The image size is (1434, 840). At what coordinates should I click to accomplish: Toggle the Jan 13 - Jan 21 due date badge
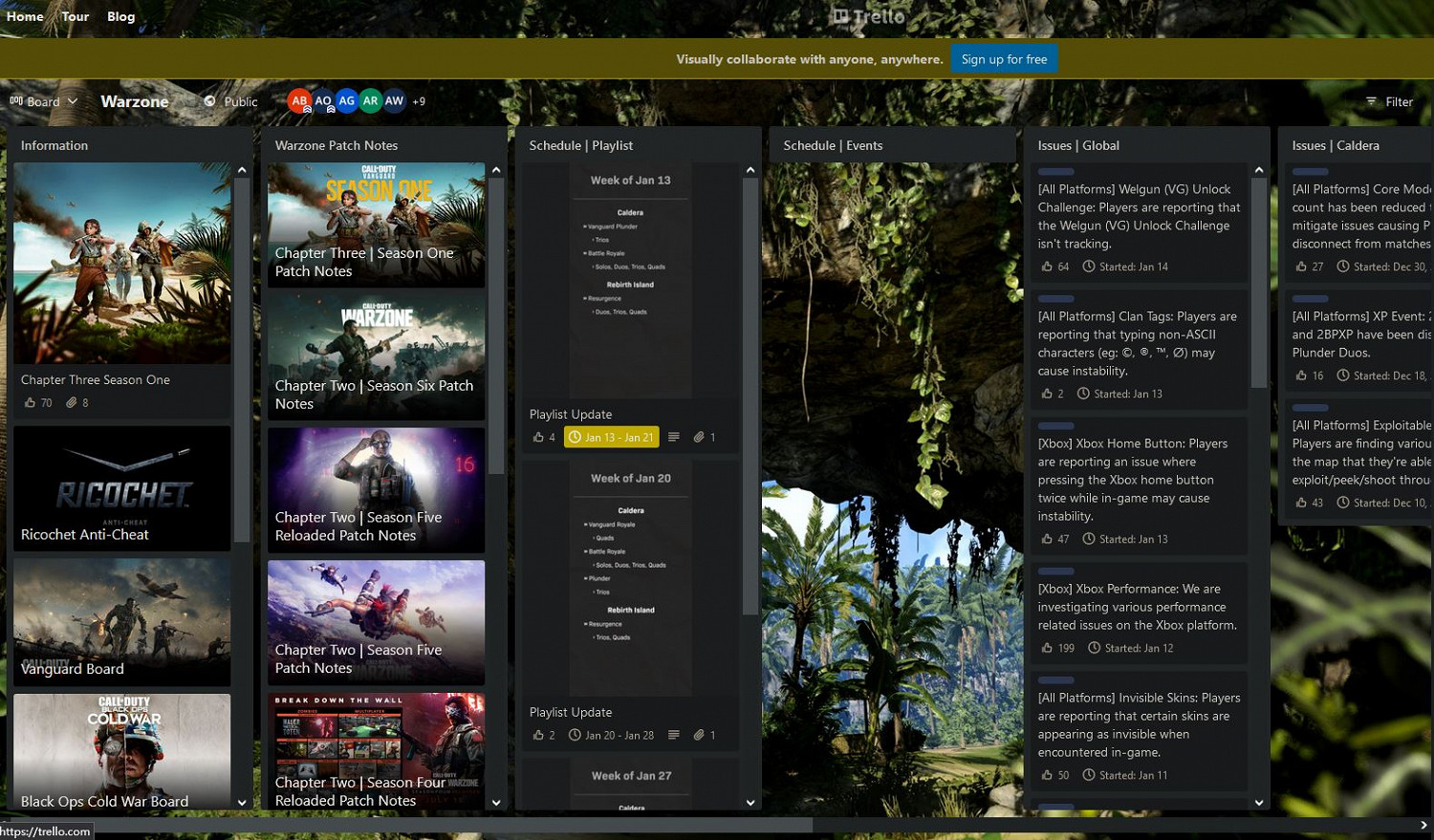click(x=611, y=438)
